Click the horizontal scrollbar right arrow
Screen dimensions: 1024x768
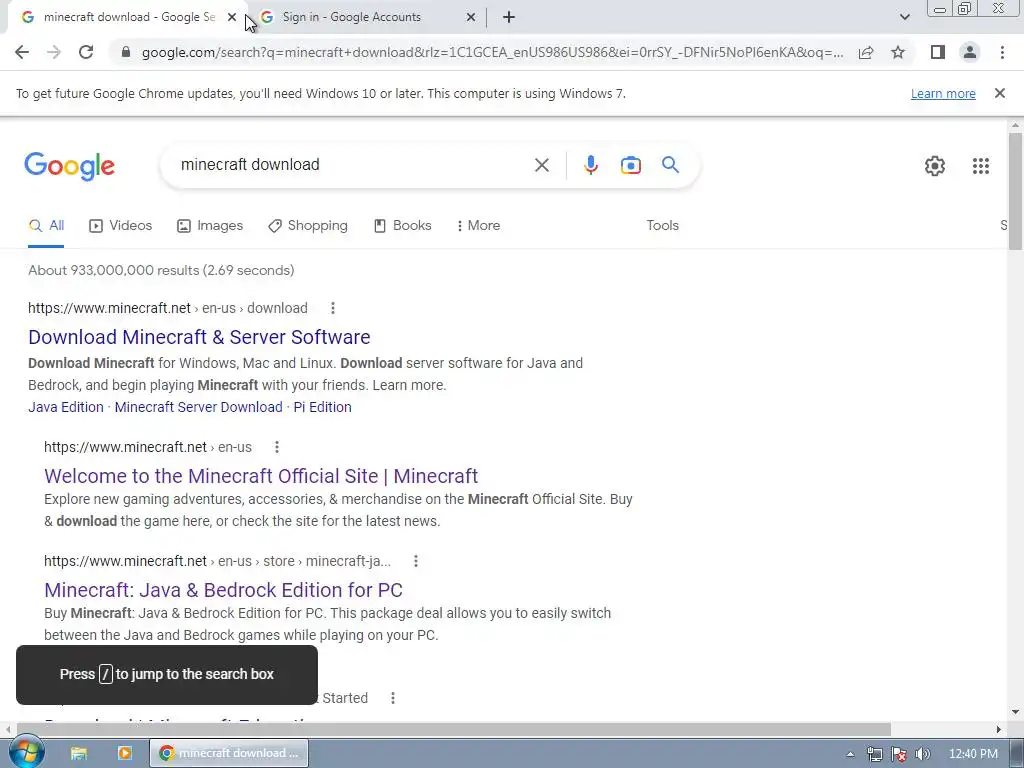(998, 729)
